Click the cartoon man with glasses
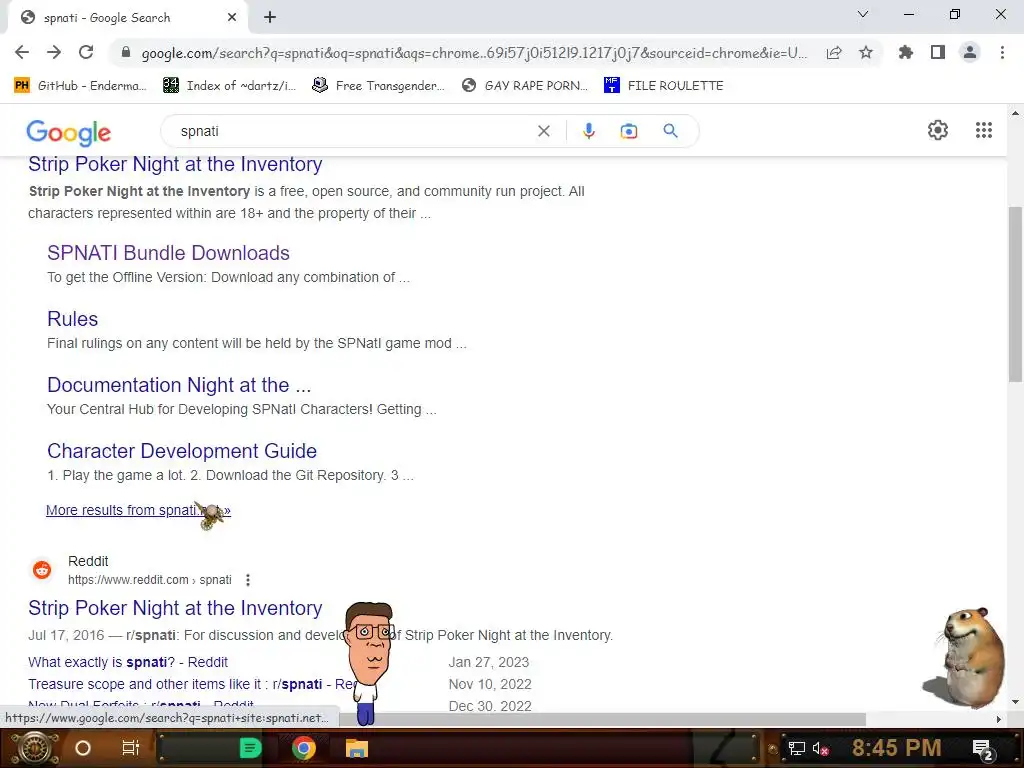Screen dimensions: 1024x768 (370, 662)
